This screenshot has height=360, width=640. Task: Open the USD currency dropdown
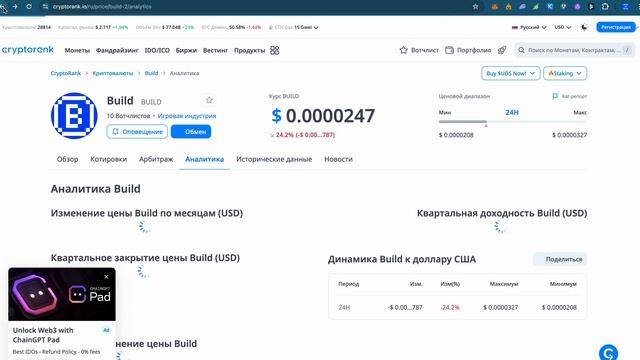coord(562,27)
